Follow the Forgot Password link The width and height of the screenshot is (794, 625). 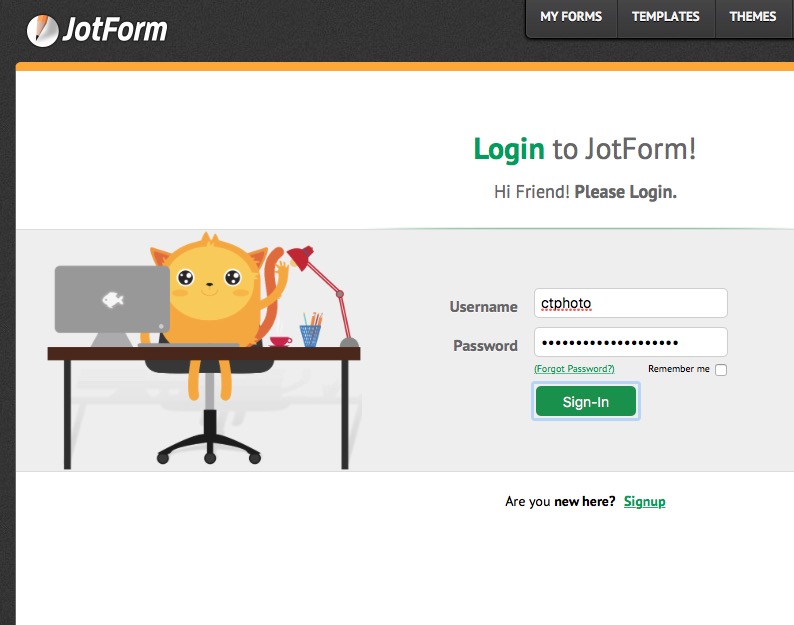tap(574, 369)
